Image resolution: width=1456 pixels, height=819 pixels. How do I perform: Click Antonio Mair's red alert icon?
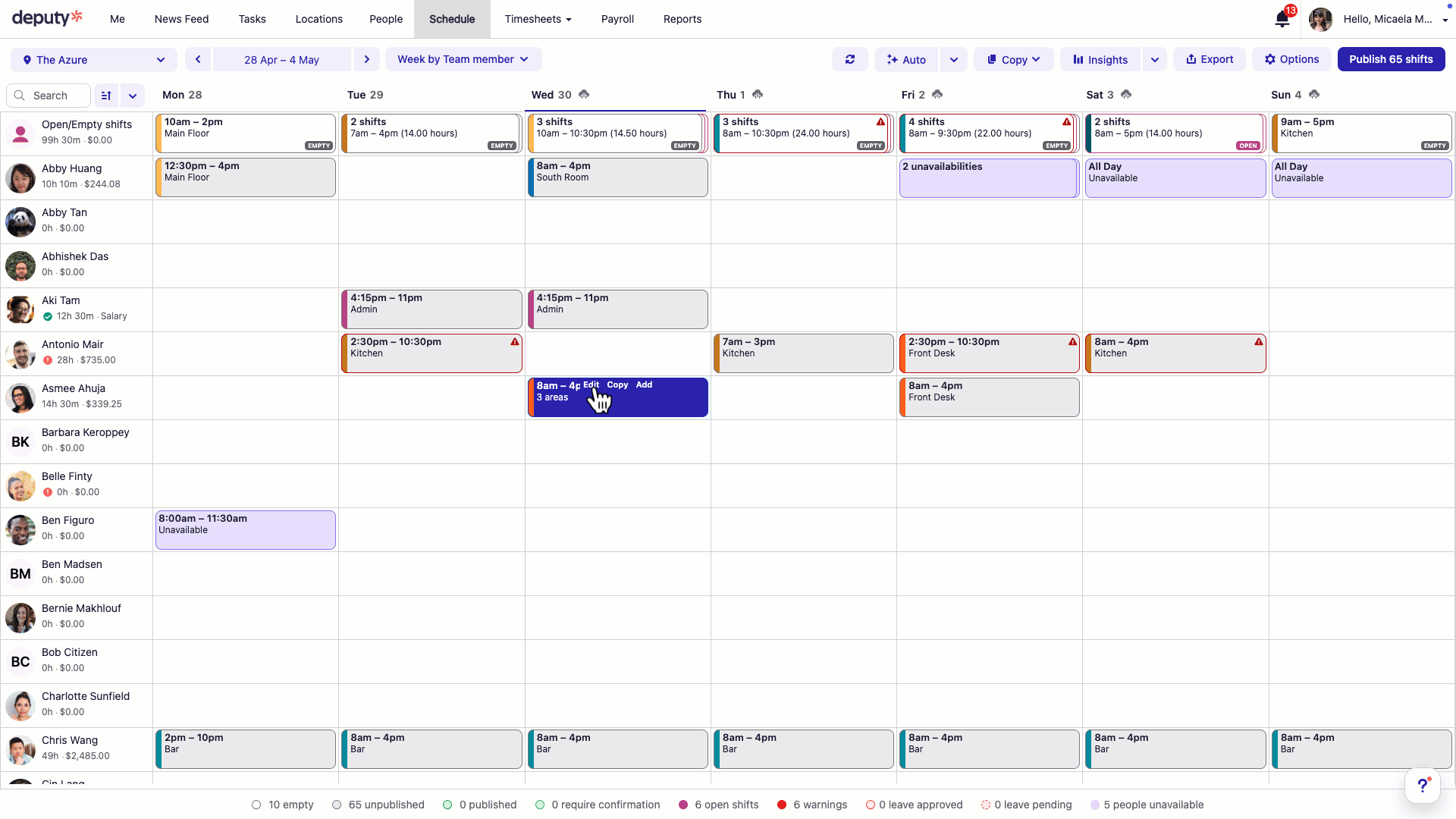48,360
